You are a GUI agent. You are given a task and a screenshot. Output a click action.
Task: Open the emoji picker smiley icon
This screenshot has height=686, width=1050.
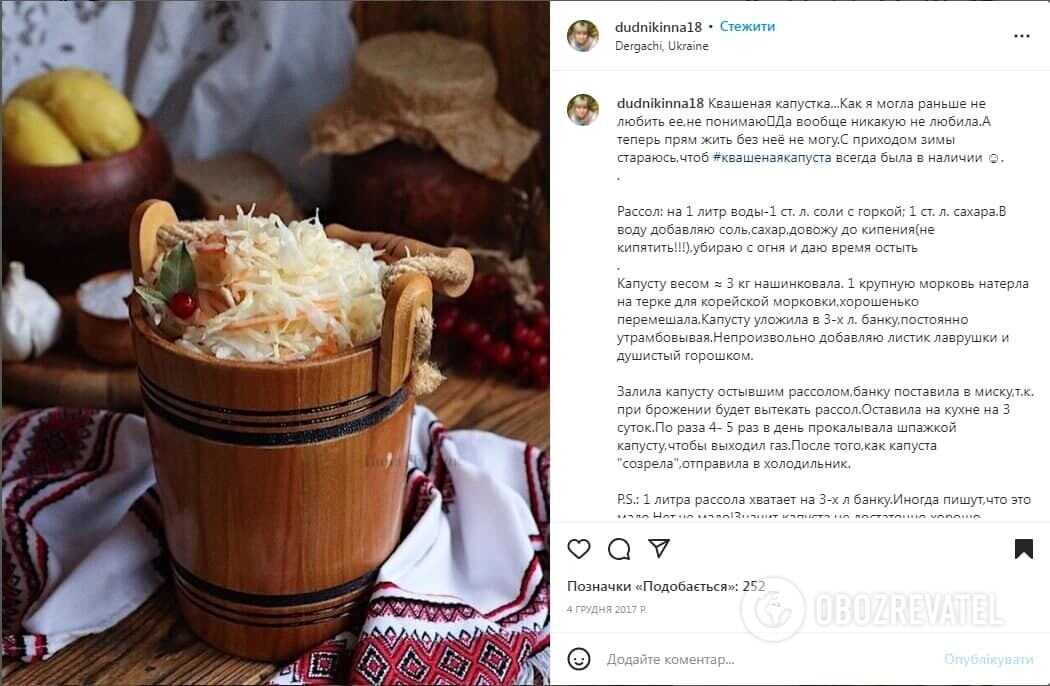pos(579,659)
